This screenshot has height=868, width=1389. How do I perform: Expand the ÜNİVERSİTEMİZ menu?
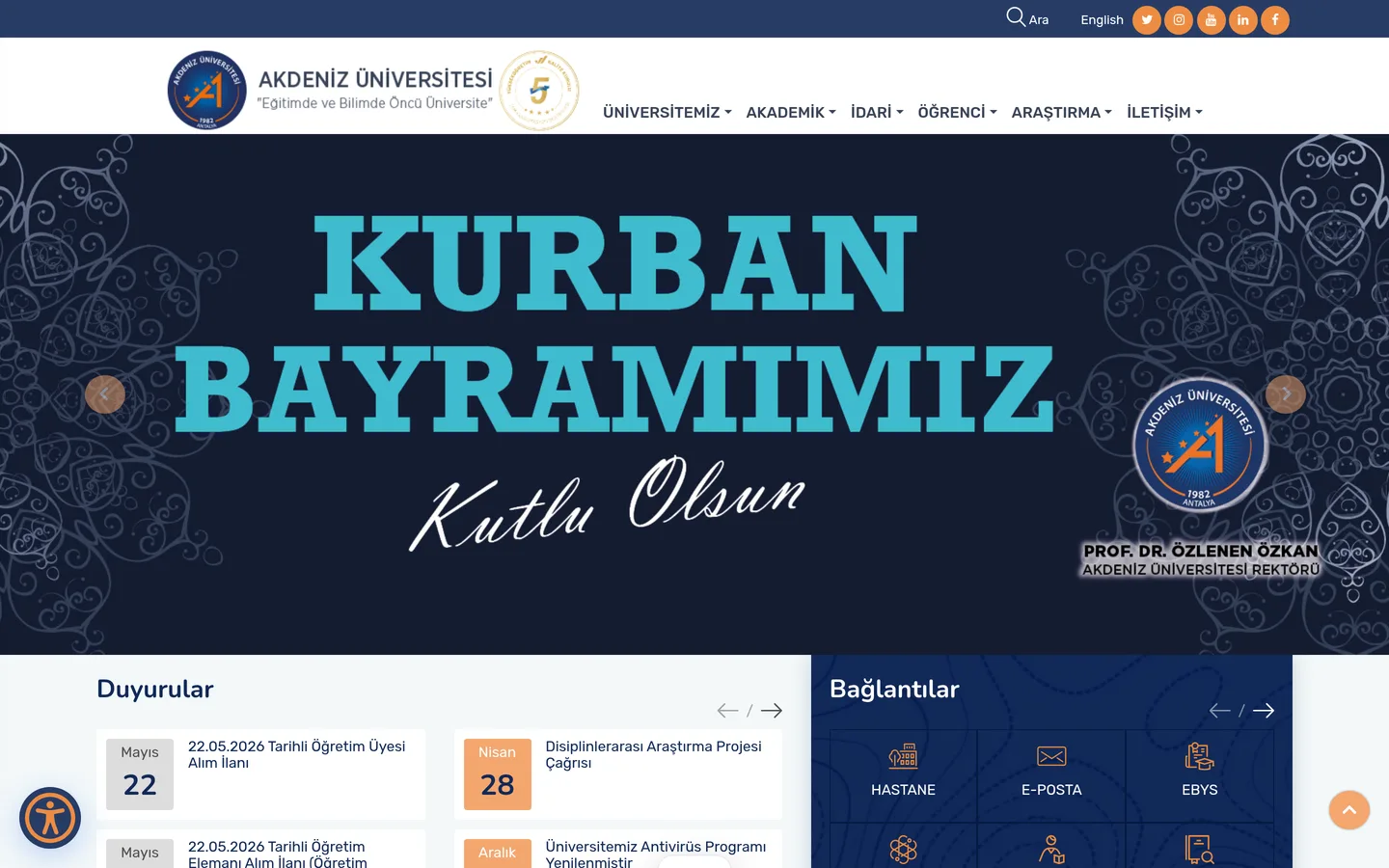[667, 112]
